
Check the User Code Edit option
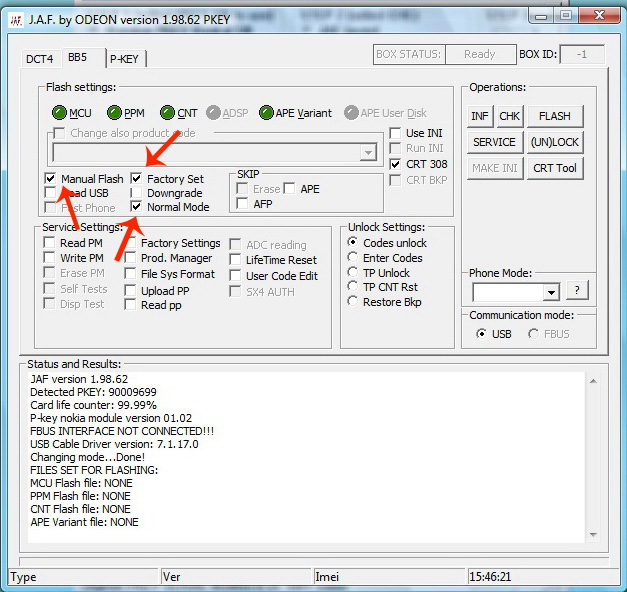235,276
